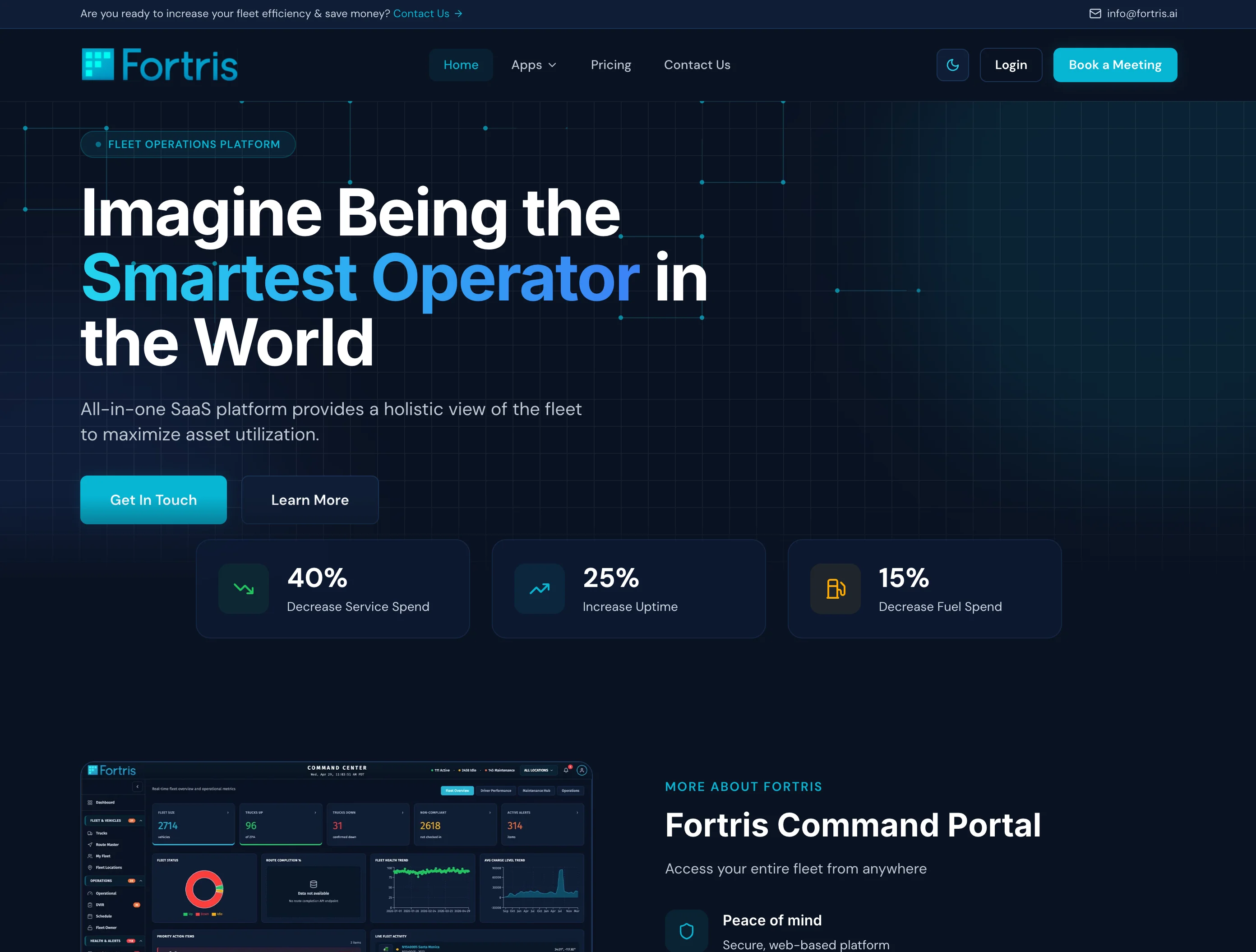The height and width of the screenshot is (952, 1256).
Task: Switch to the Operations tab in the preview
Action: click(571, 790)
